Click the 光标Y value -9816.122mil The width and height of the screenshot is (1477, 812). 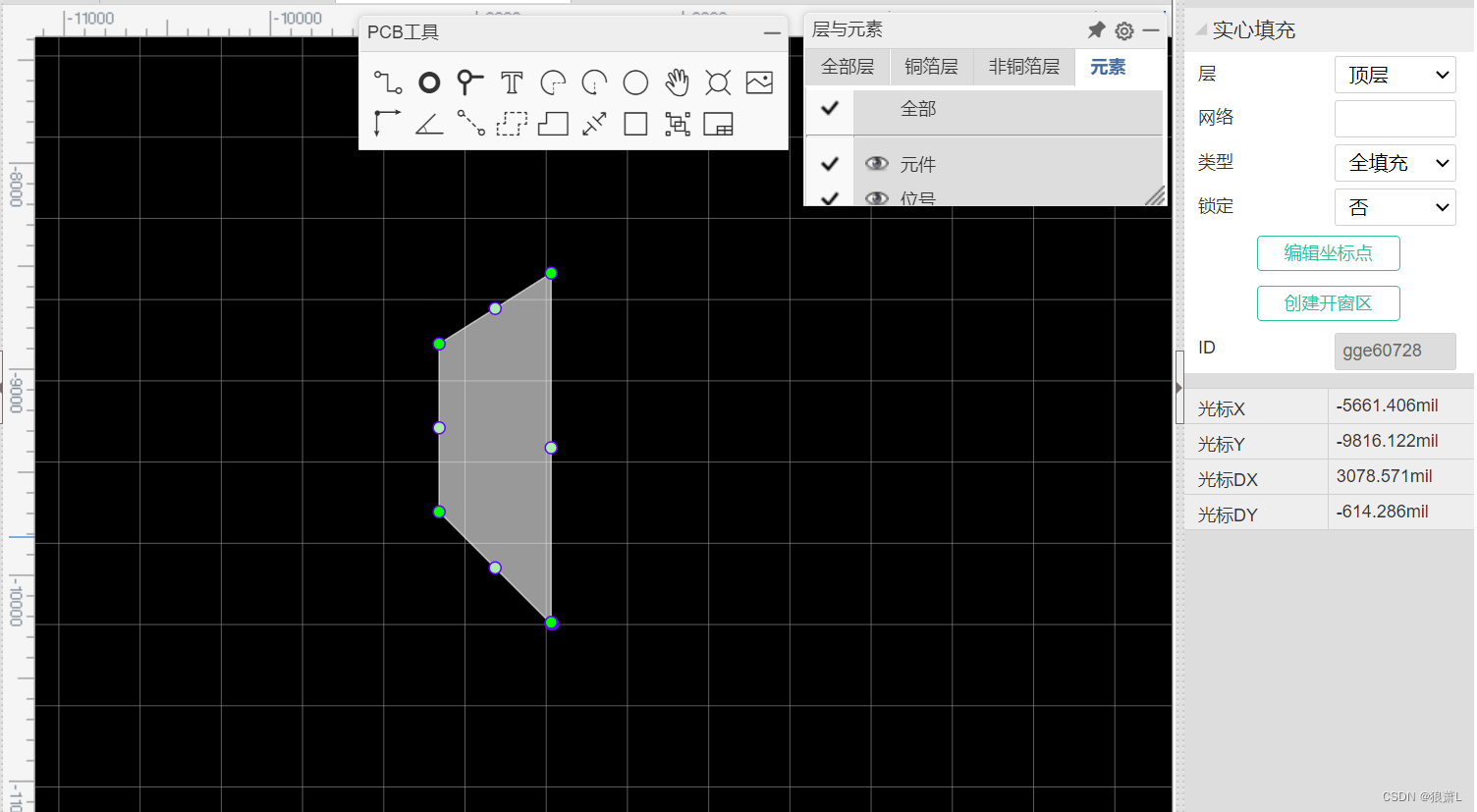tap(1387, 441)
